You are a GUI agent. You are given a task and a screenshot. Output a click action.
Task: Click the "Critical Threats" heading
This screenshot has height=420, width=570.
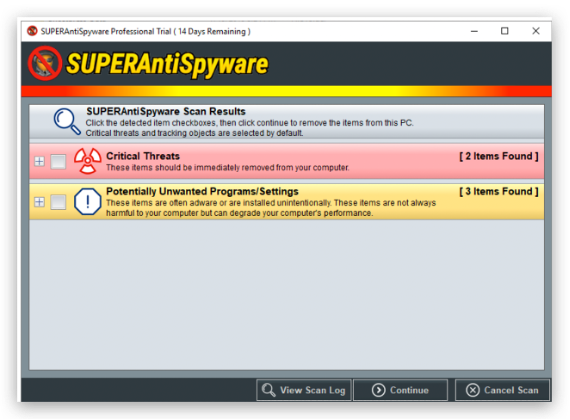click(143, 156)
